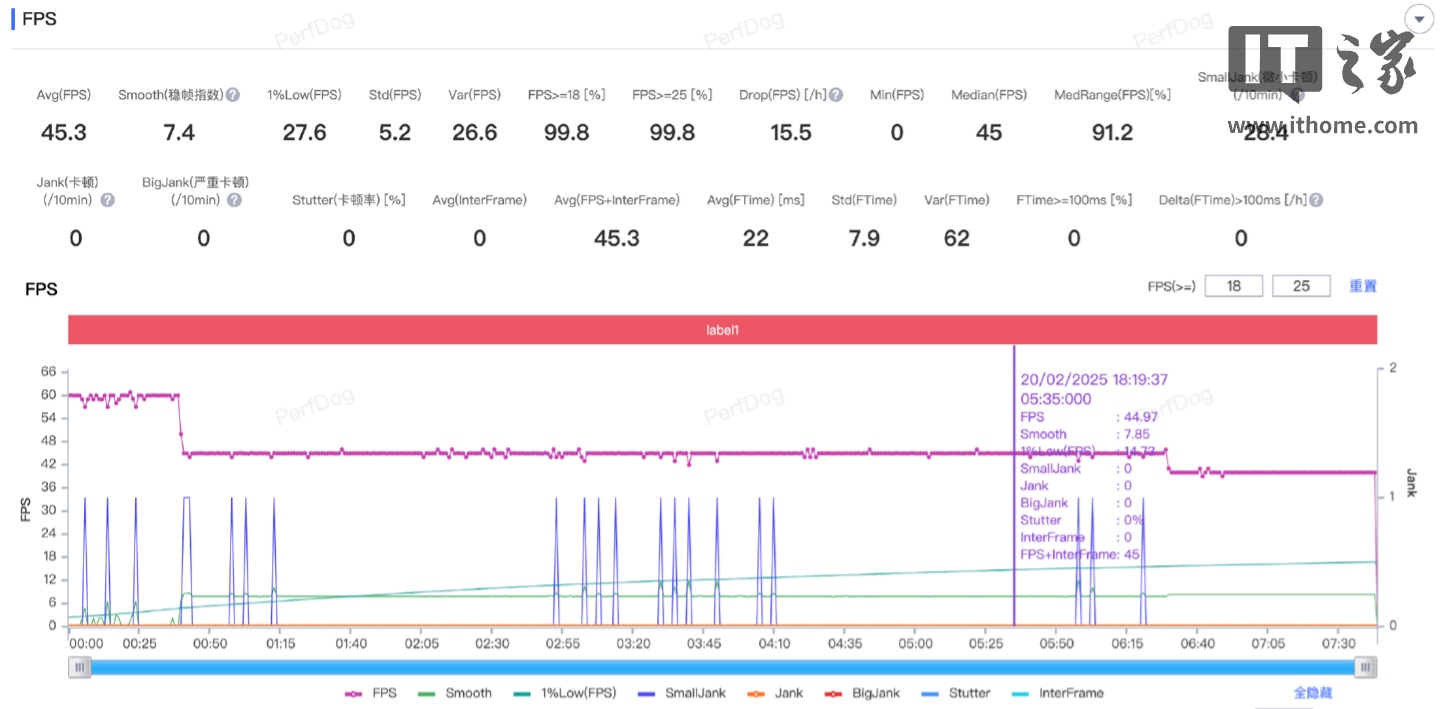Click help icon beside BigJank(严重卡顿)

(x=234, y=200)
